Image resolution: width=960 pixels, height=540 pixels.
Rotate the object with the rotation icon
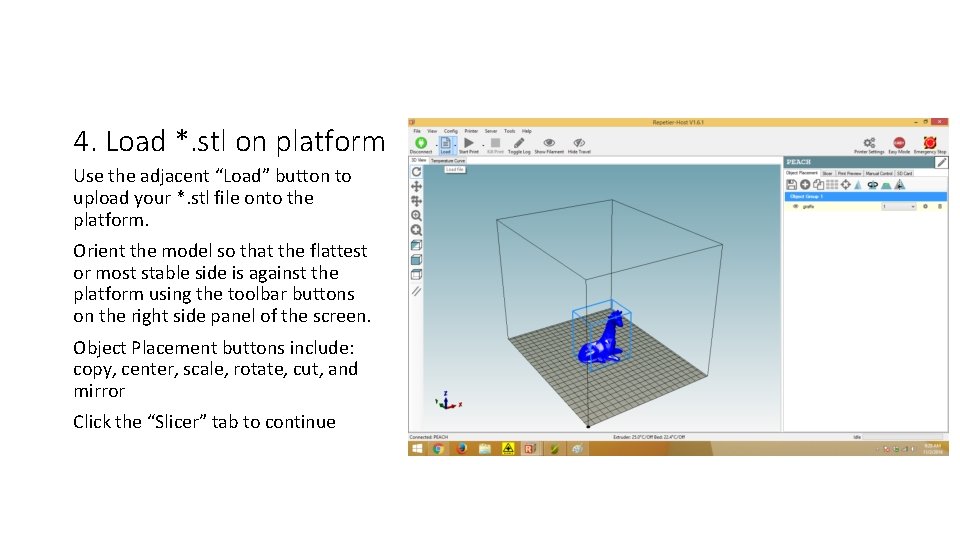tap(872, 184)
